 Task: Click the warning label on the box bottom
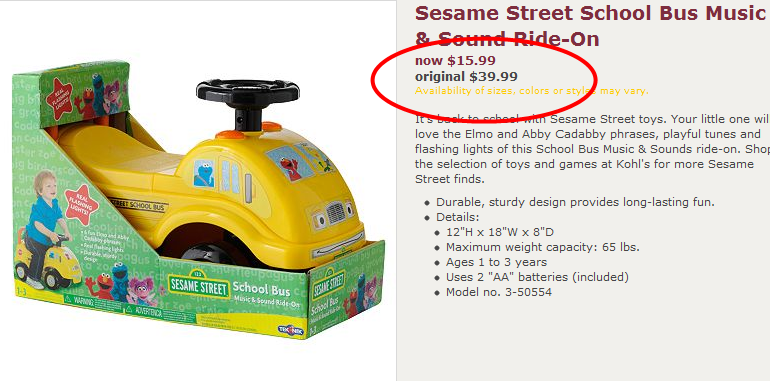pyautogui.click(x=79, y=300)
